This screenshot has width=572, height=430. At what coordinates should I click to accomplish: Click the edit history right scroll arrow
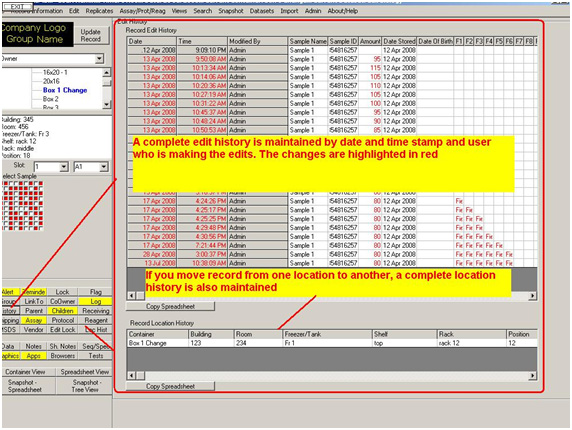click(533, 296)
